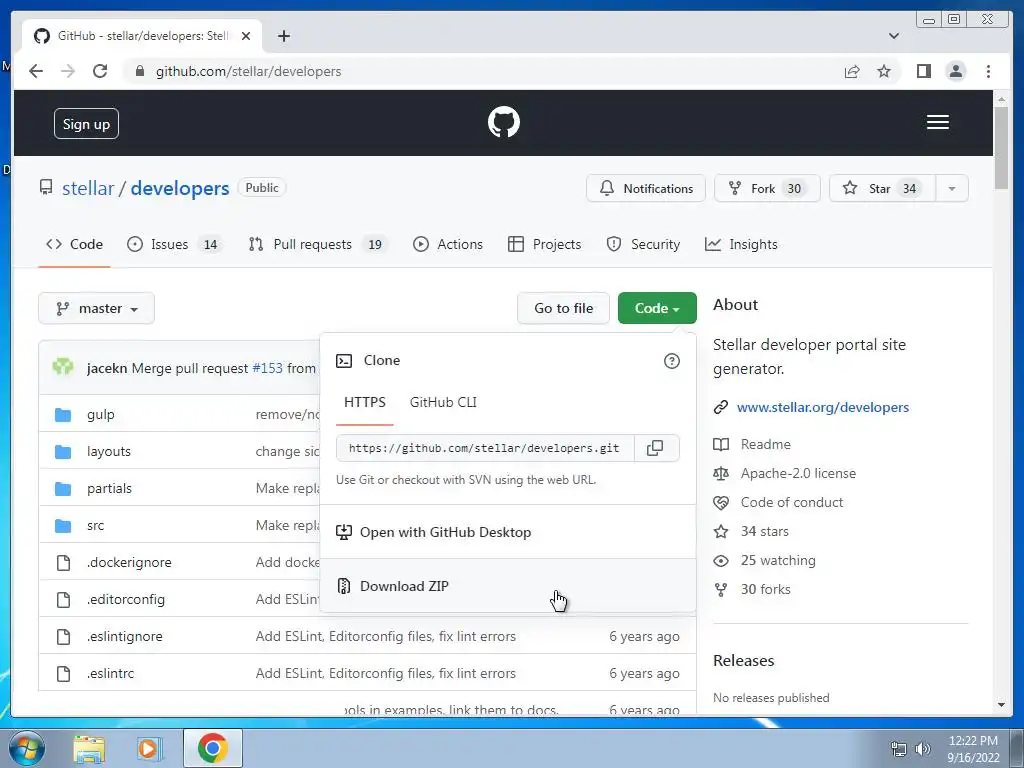
Task: Click the volume speaker icon in tray
Action: [x=922, y=749]
